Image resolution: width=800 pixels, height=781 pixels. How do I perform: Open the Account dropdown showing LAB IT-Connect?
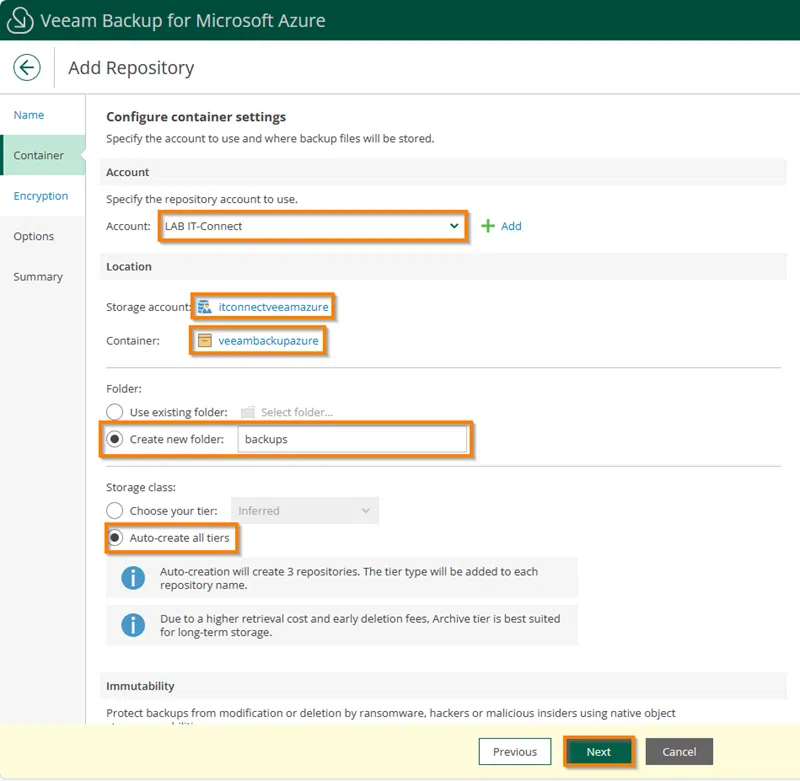(x=312, y=226)
